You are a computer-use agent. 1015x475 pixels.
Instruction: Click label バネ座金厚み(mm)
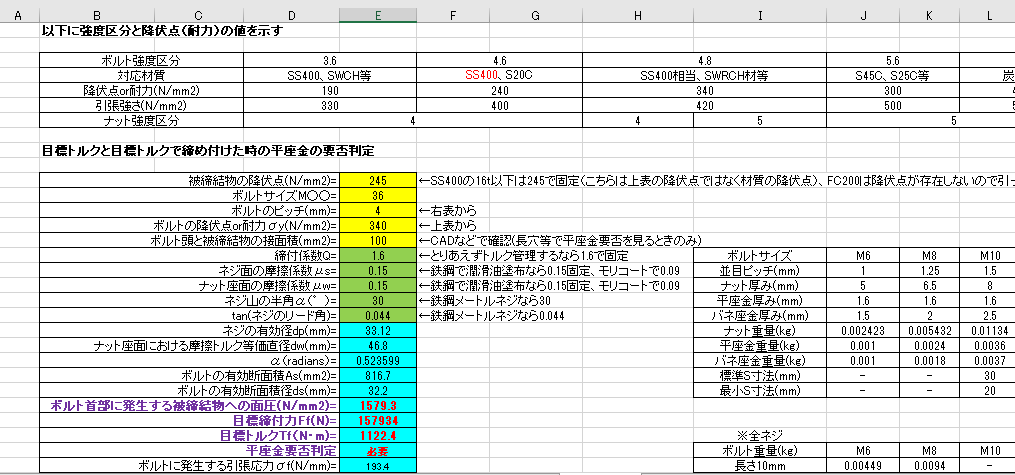point(759,316)
